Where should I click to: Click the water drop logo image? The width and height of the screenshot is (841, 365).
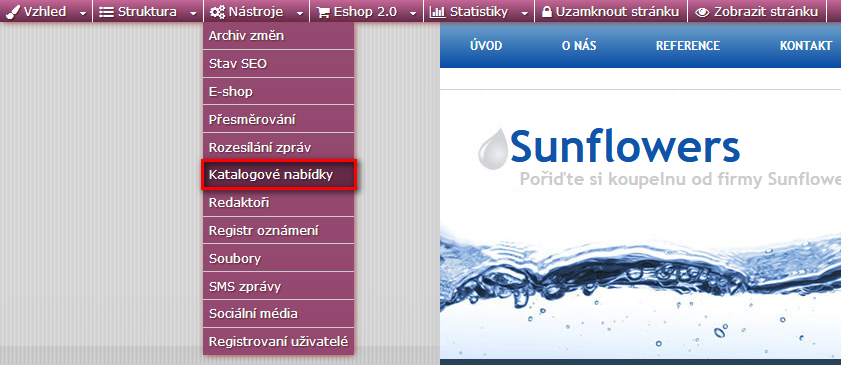[x=492, y=148]
